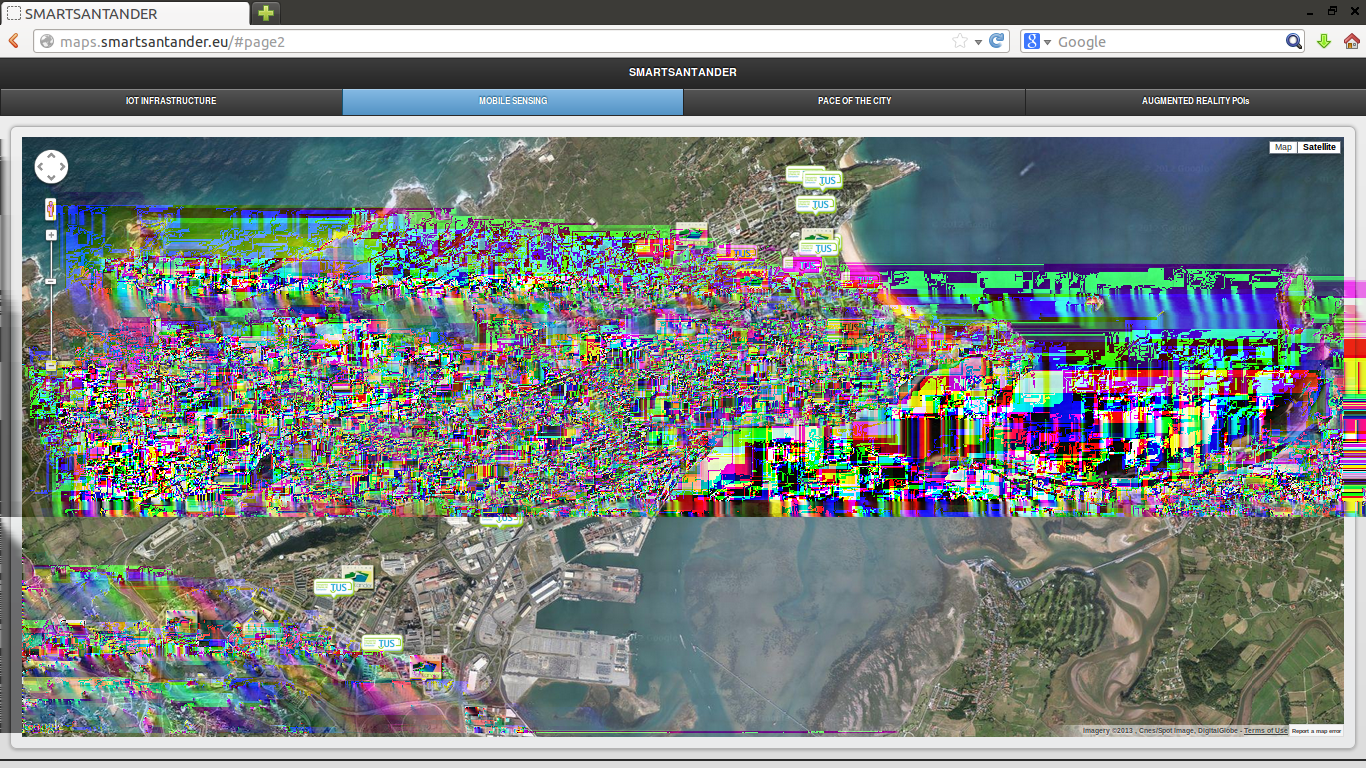Screen dimensions: 1366x768
Task: Open the search engine selector dropdown
Action: pos(1037,41)
